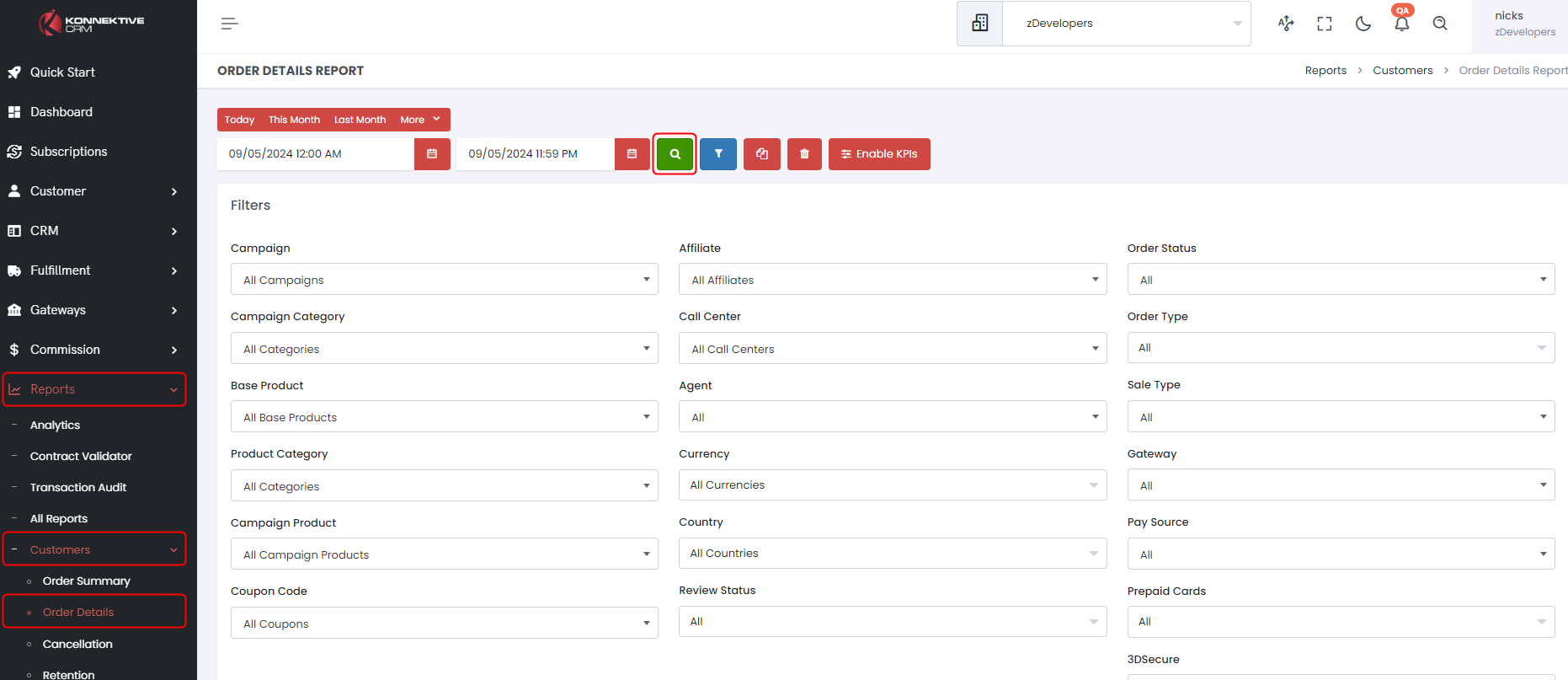Image resolution: width=1568 pixels, height=680 pixels.
Task: Open the start date calendar picker
Action: tap(432, 154)
